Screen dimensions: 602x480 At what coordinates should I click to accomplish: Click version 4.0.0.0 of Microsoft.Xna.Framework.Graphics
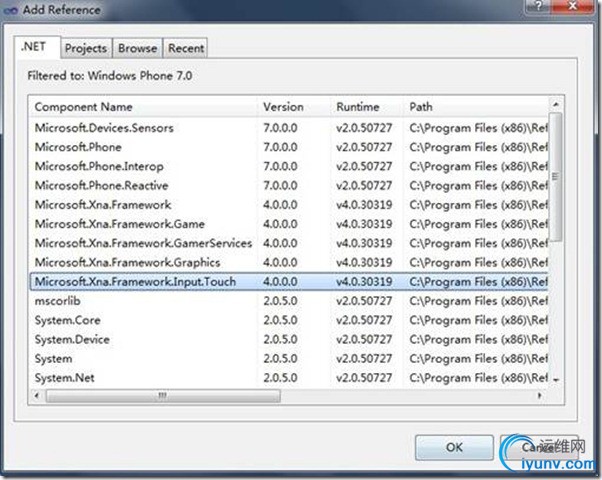click(x=280, y=262)
